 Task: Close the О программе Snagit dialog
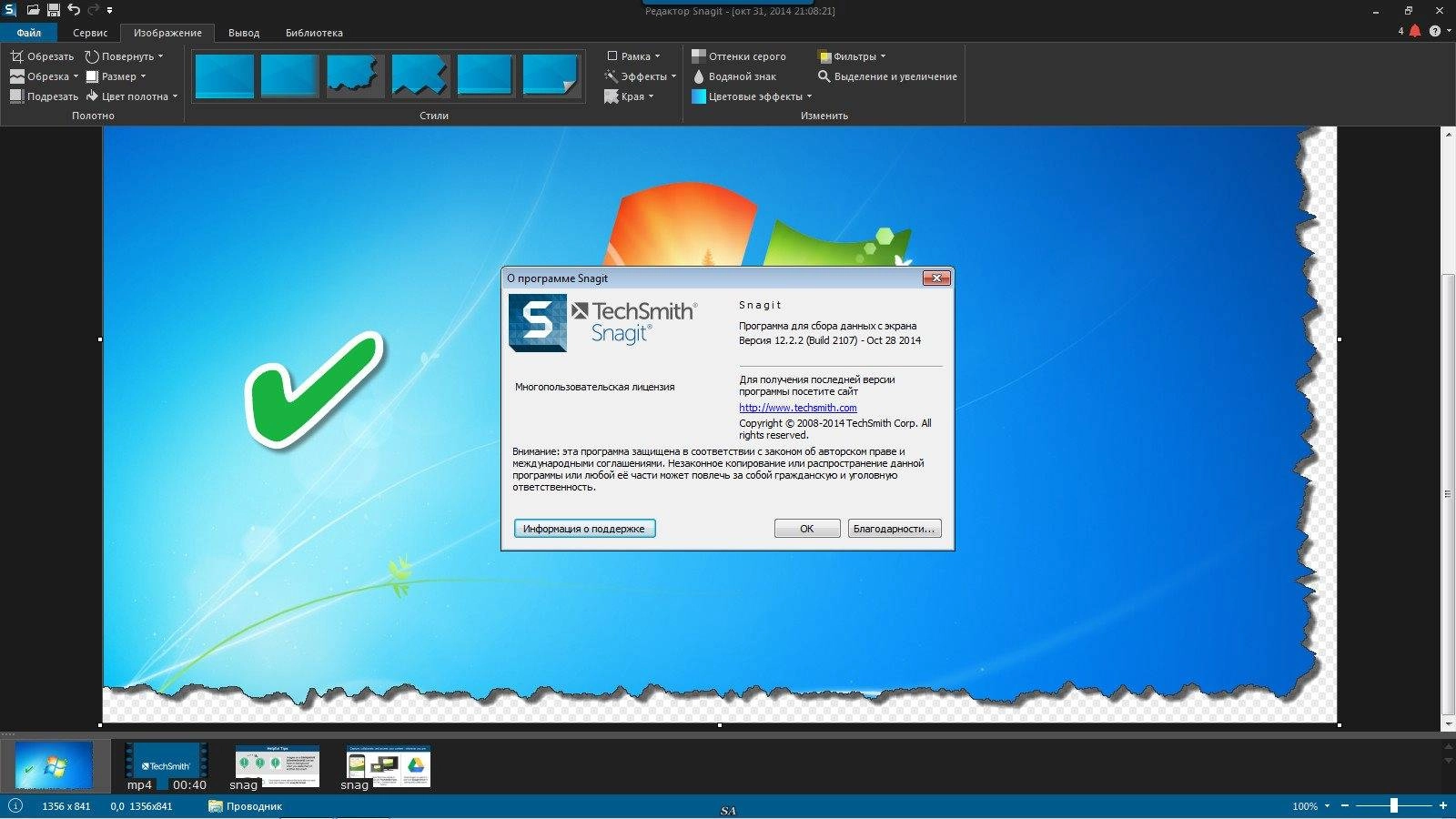(936, 278)
